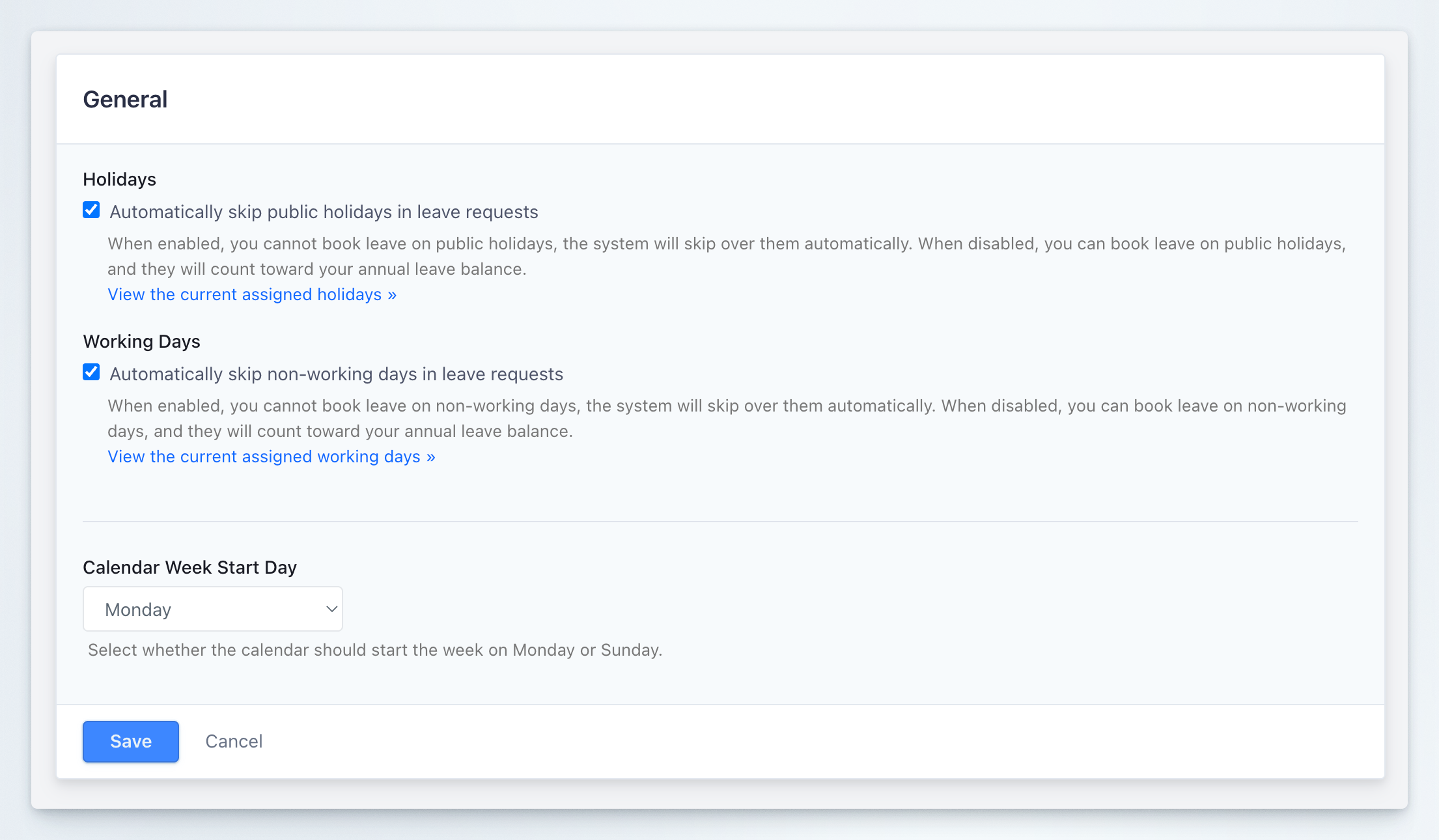Click the Holidays section title
1439x840 pixels.
120,180
